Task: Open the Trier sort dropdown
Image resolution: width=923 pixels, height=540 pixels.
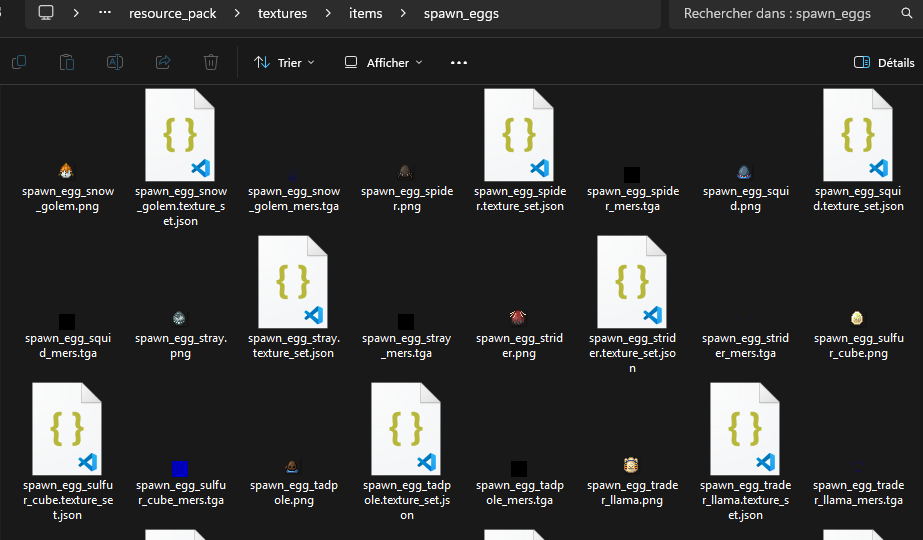Action: coord(284,62)
